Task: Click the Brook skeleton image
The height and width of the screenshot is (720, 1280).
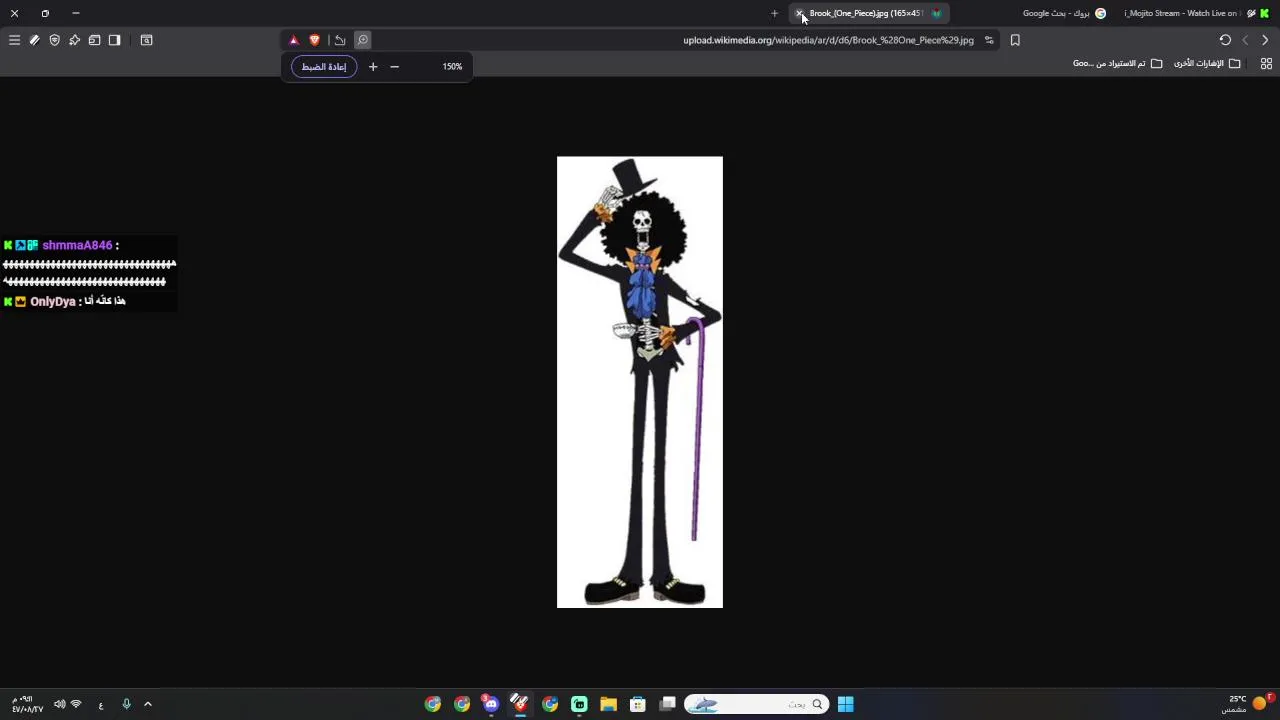Action: 640,382
